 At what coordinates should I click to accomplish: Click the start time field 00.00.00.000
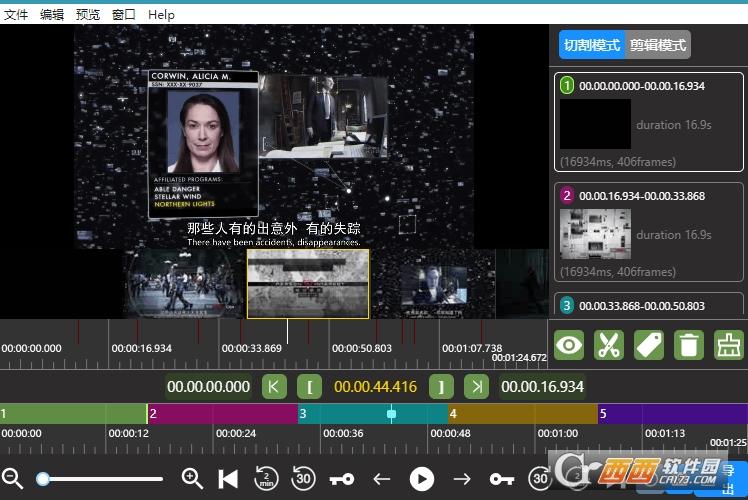coord(208,386)
